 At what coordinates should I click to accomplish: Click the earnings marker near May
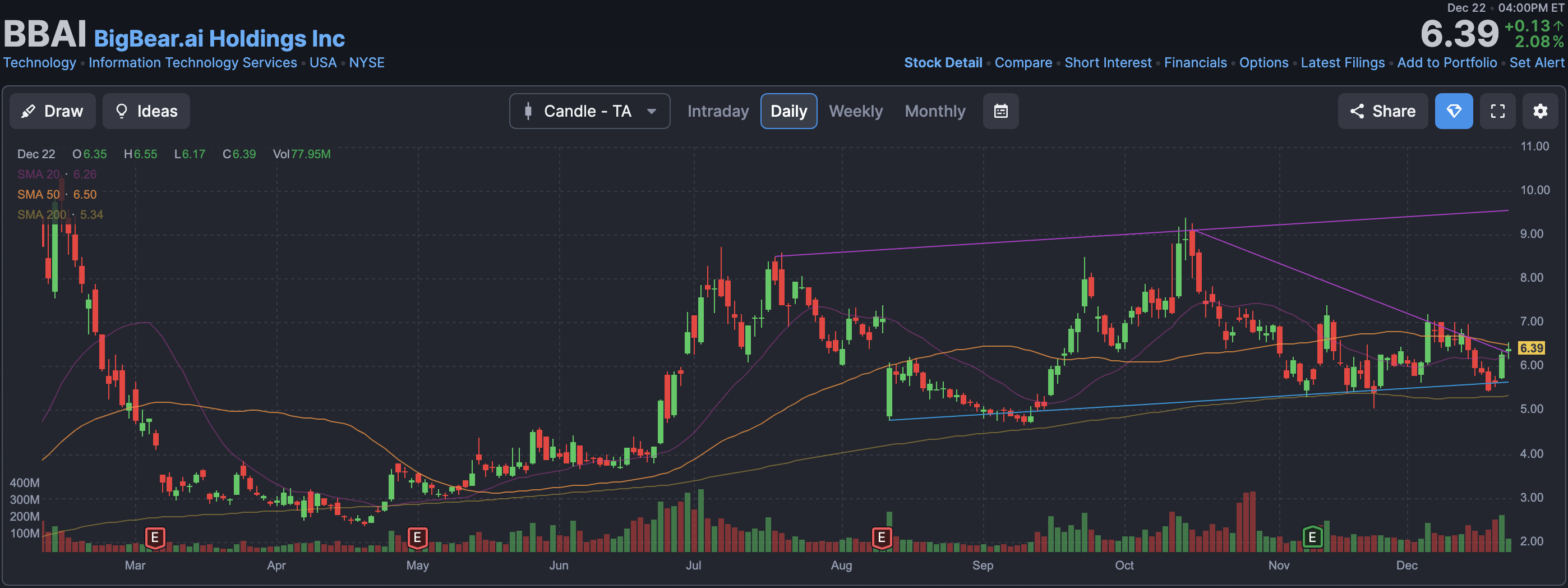point(417,538)
